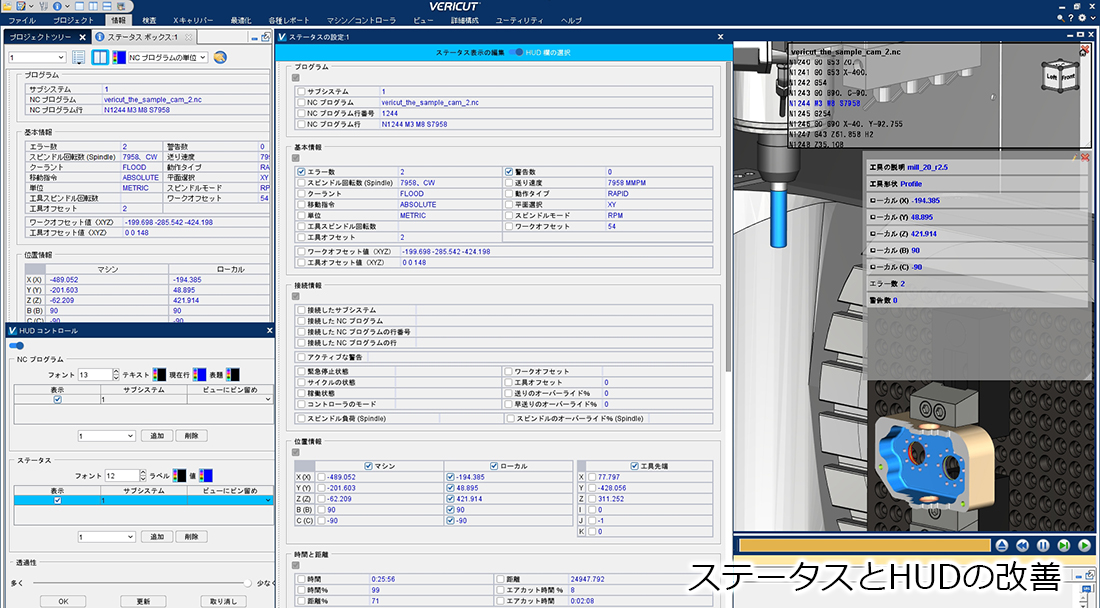Uncheck the マシン column checkbox
The image size is (1100, 608).
(369, 466)
